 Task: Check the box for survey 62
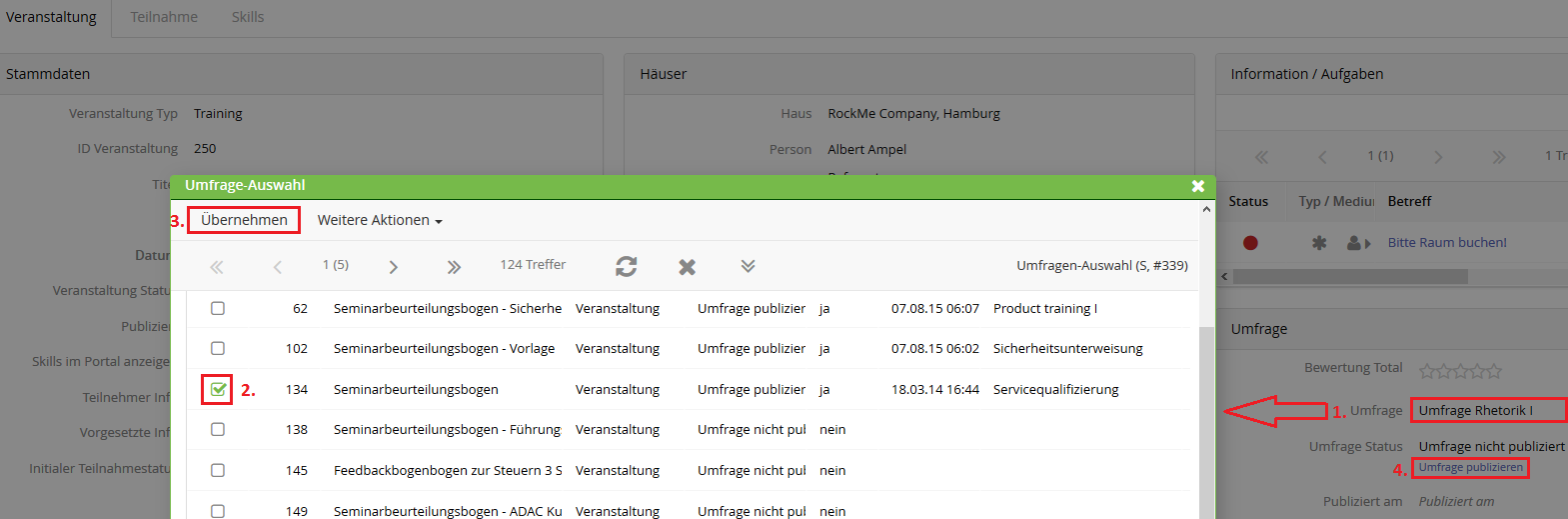click(218, 308)
